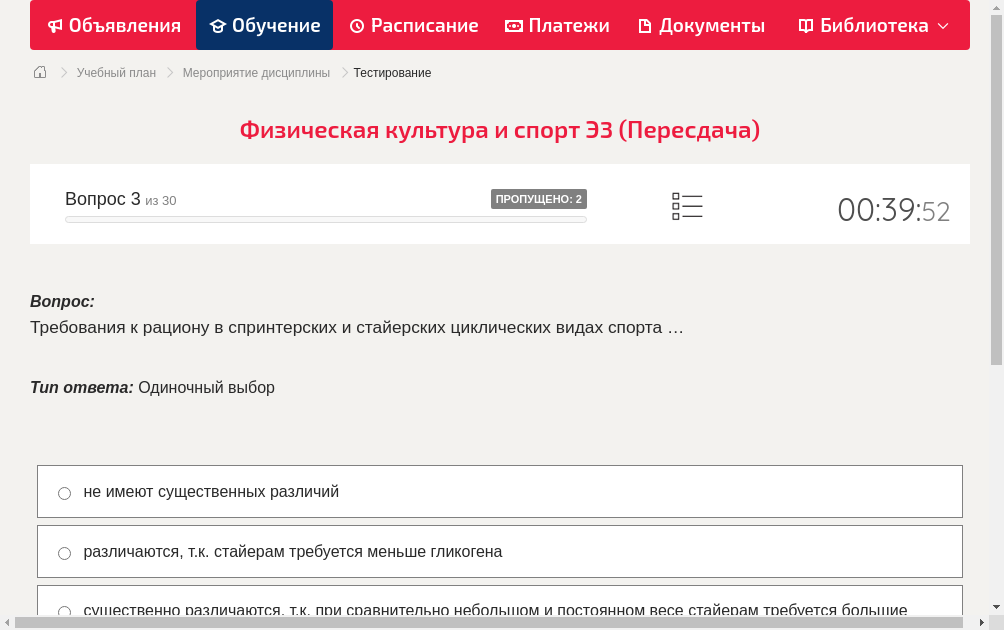Click the «ПРОПУЩЕНО: 2» badge

click(540, 198)
